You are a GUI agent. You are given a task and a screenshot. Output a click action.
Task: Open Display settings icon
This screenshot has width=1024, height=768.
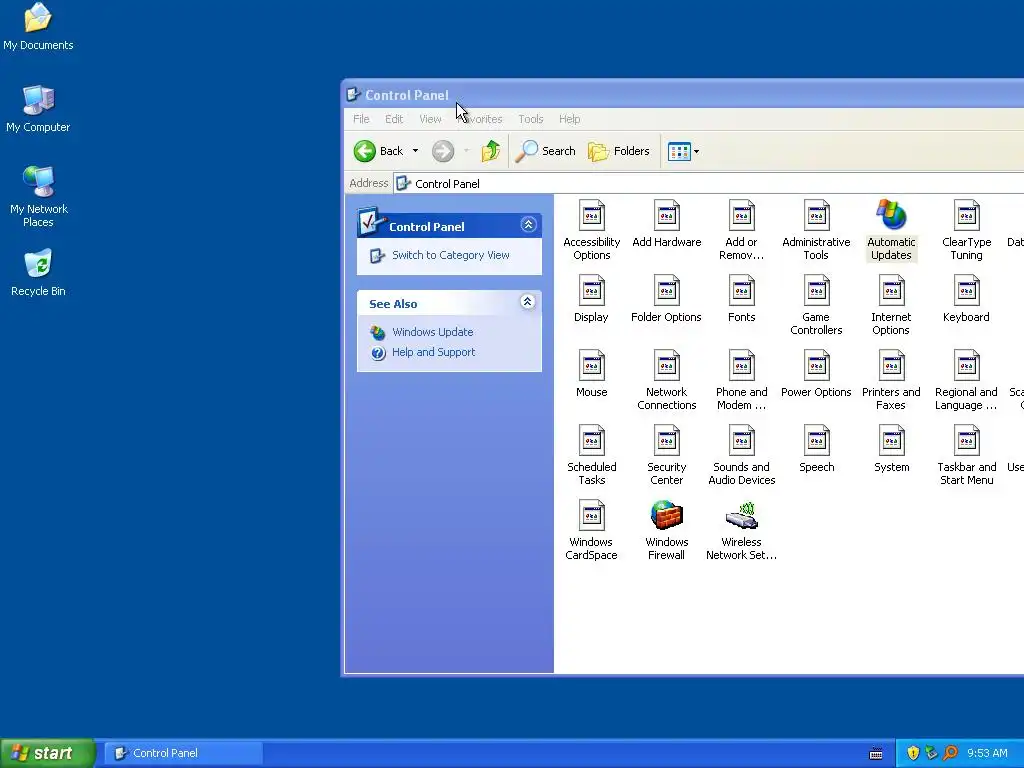click(x=591, y=298)
